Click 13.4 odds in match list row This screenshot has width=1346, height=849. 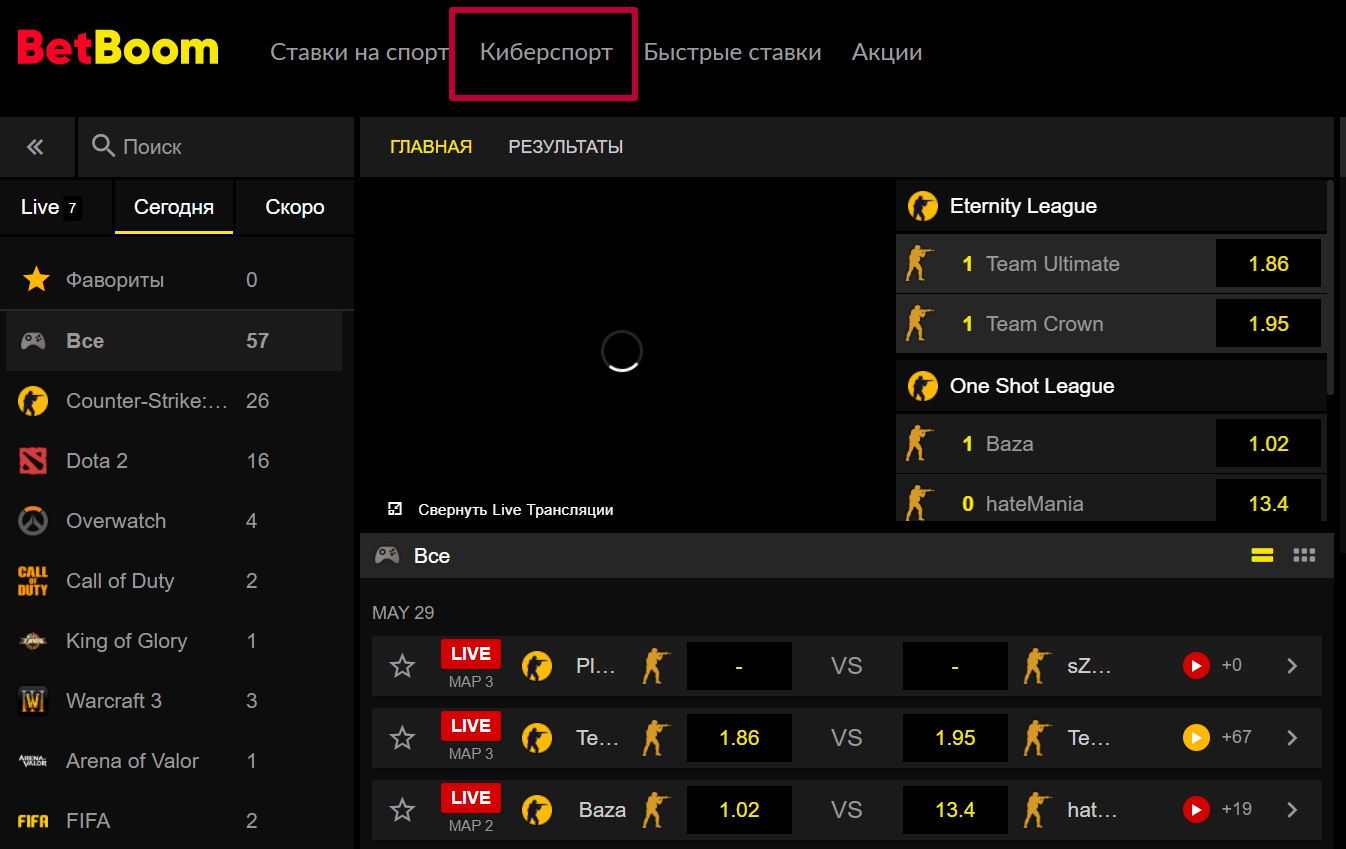(x=955, y=810)
